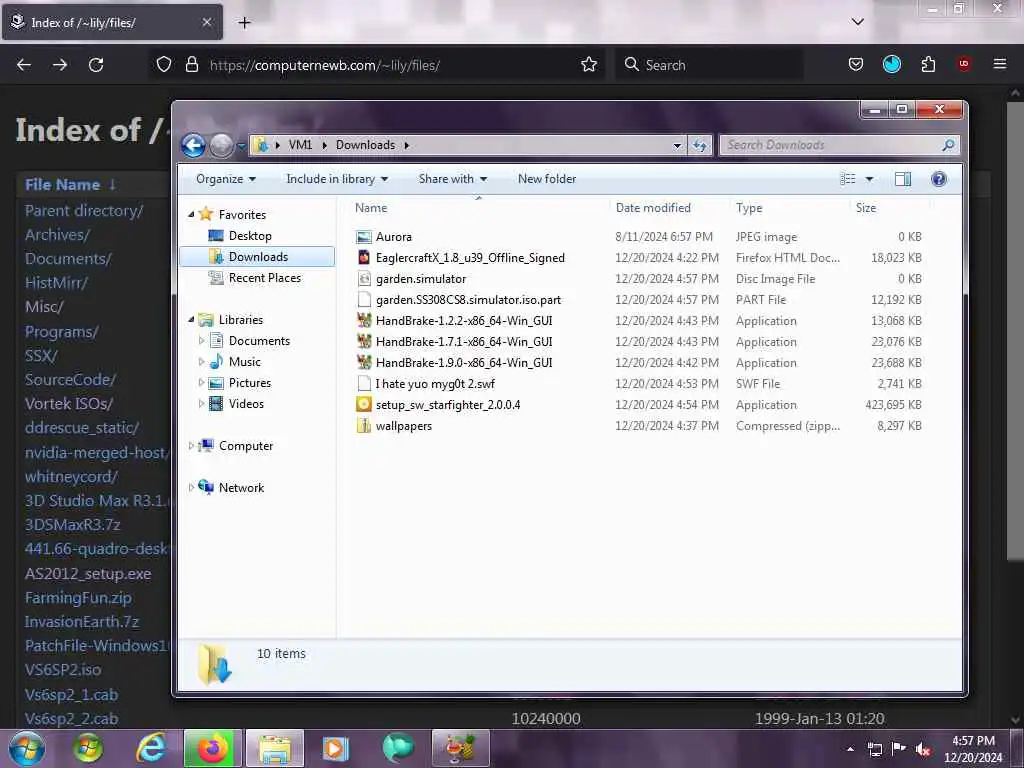Open the Pictures library
Viewport: 1024px width, 768px height.
click(249, 383)
